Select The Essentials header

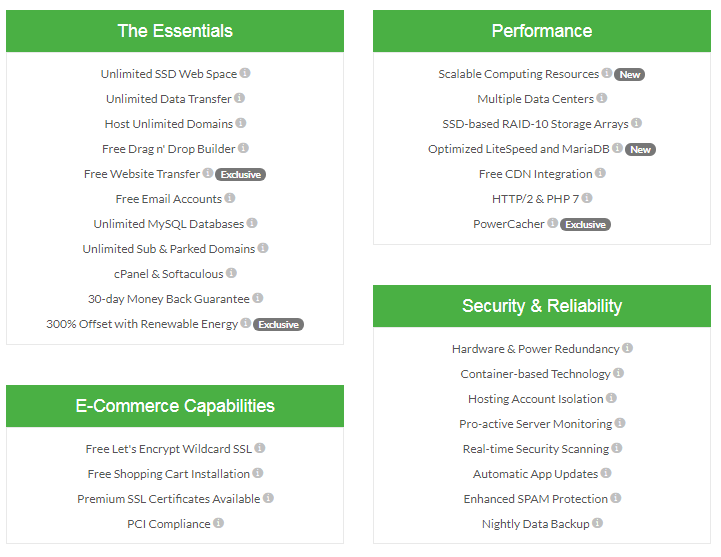(x=175, y=31)
